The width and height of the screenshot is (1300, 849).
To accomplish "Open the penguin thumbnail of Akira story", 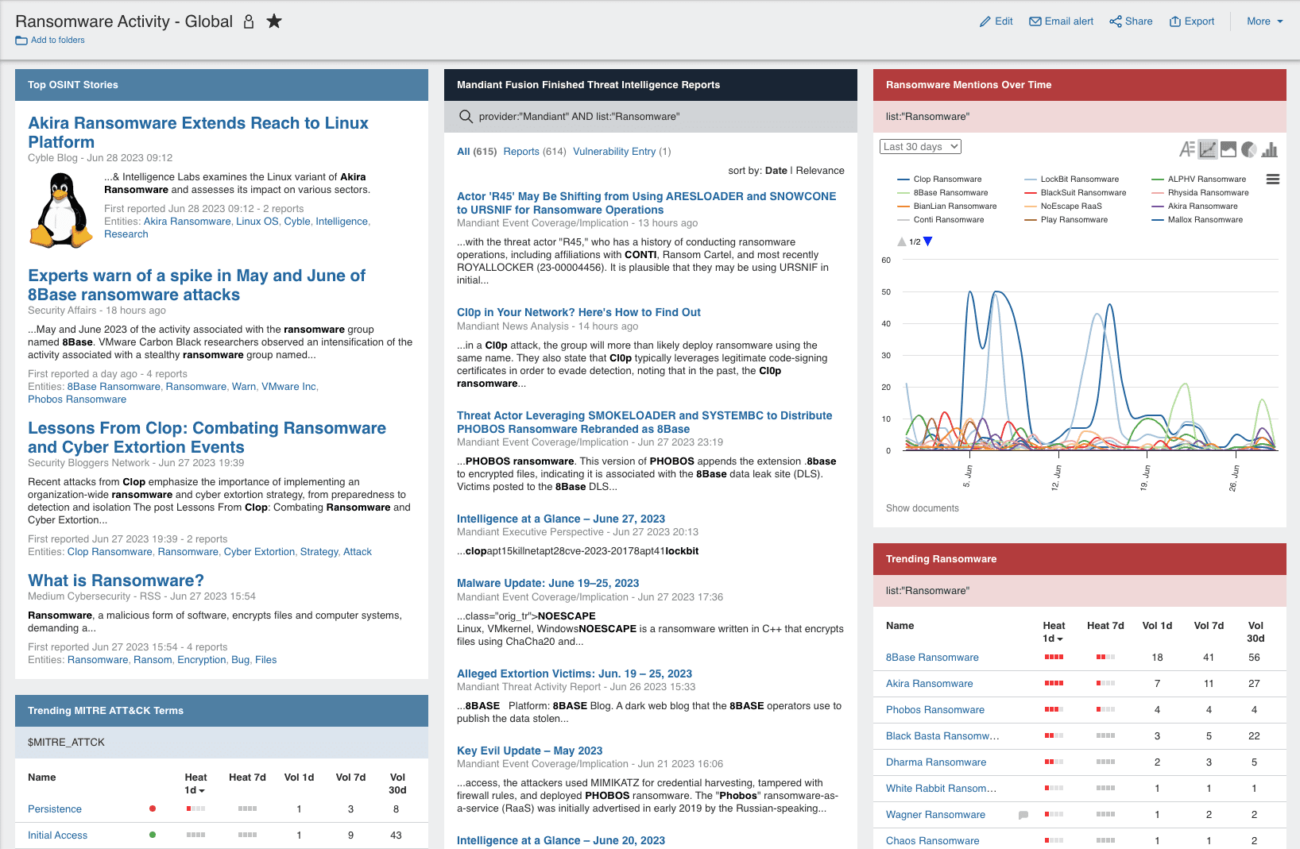I will pos(61,211).
